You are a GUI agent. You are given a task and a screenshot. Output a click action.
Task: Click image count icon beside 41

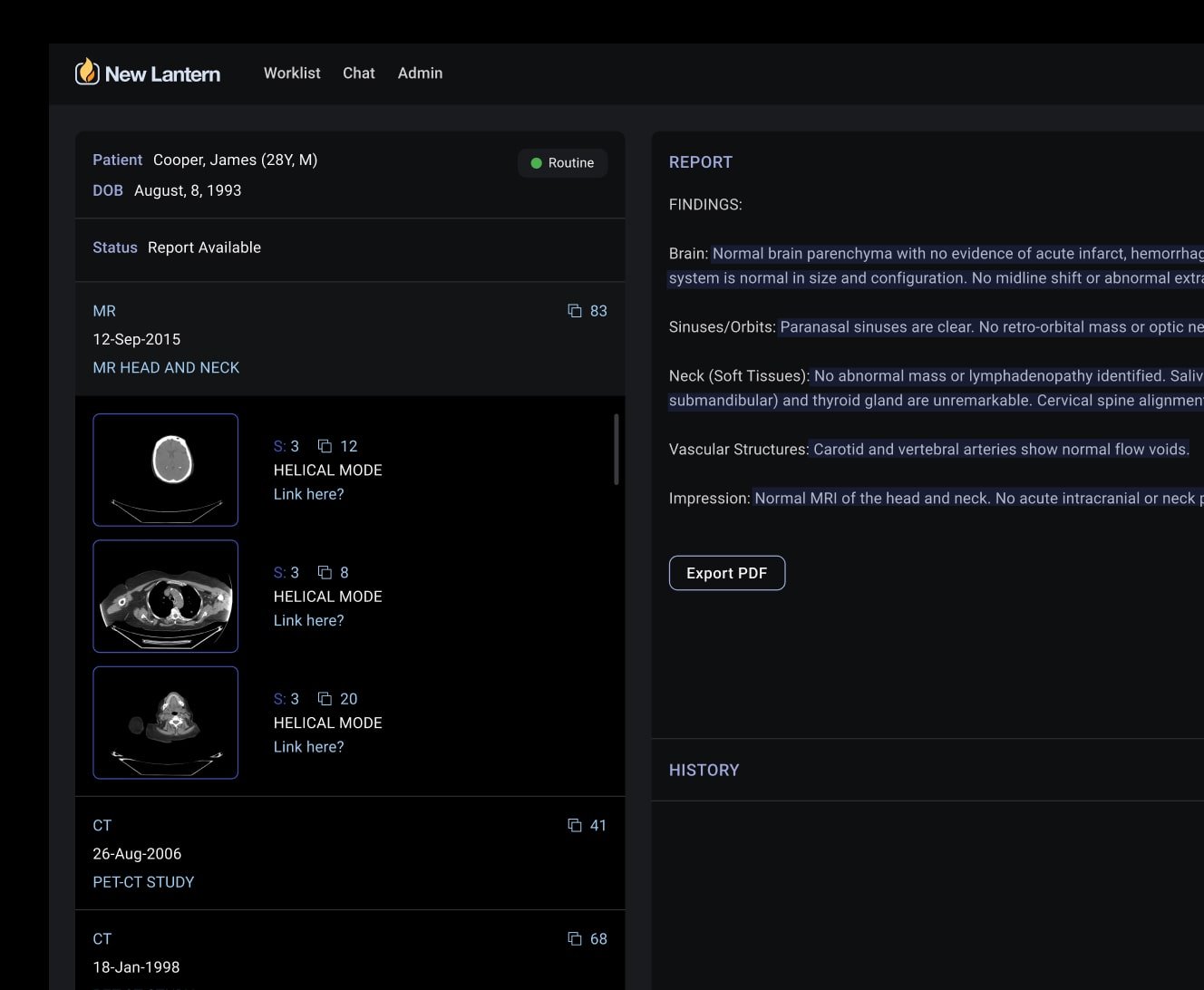pos(575,825)
